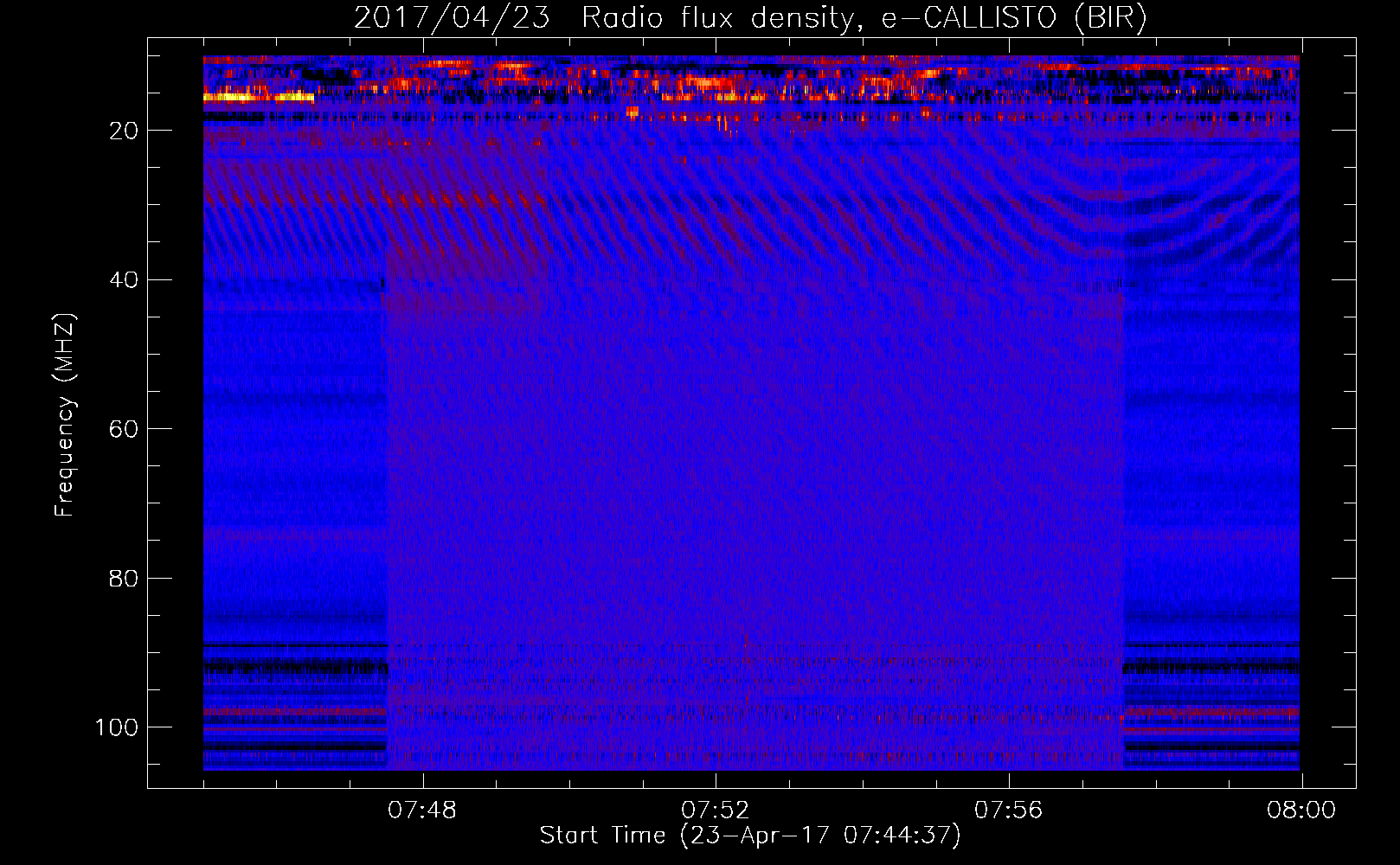Click the 'Start Time (23-Apr-17 07:44:37)' label
The height and width of the screenshot is (865, 1400).
[x=750, y=836]
